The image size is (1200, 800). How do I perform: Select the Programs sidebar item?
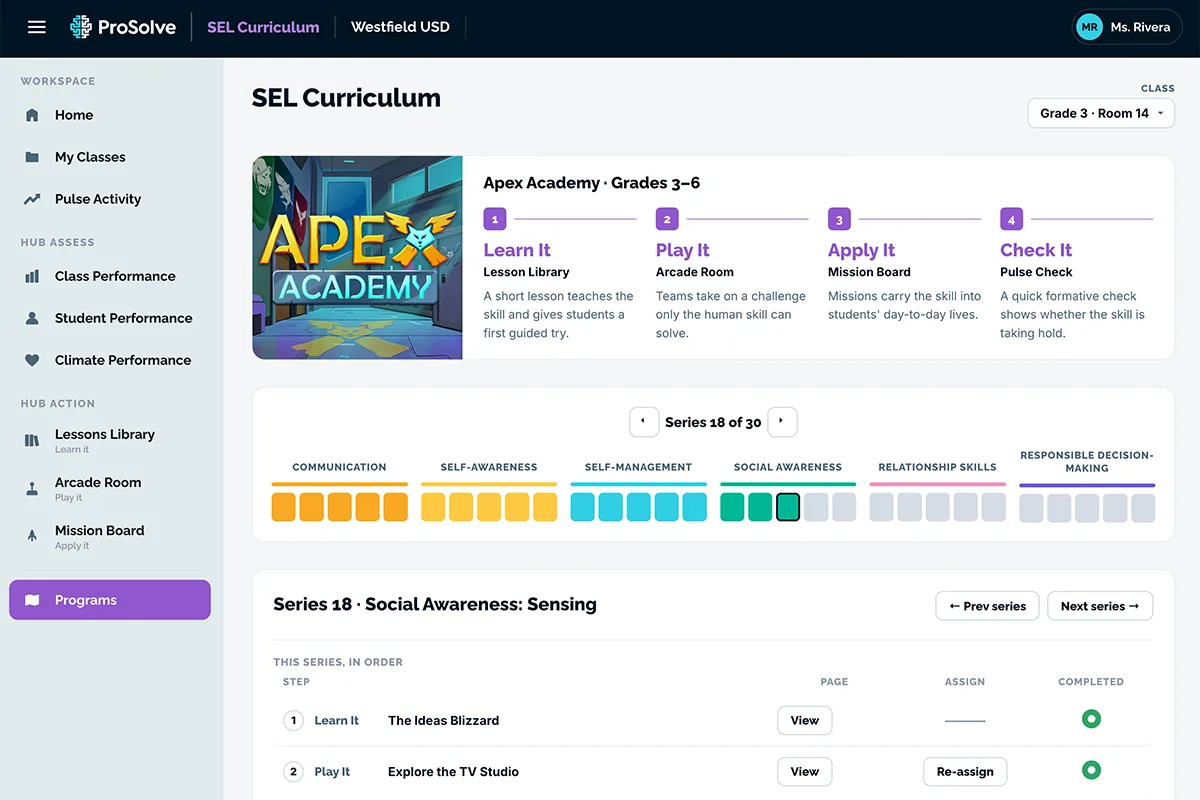click(110, 600)
